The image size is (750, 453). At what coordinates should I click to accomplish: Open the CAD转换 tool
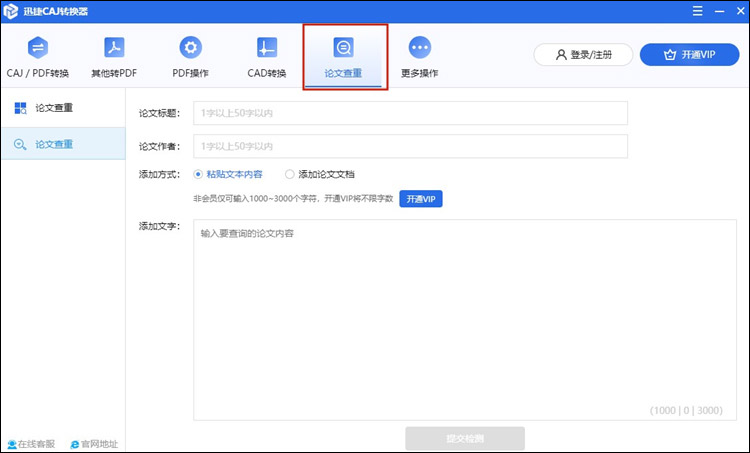(266, 56)
